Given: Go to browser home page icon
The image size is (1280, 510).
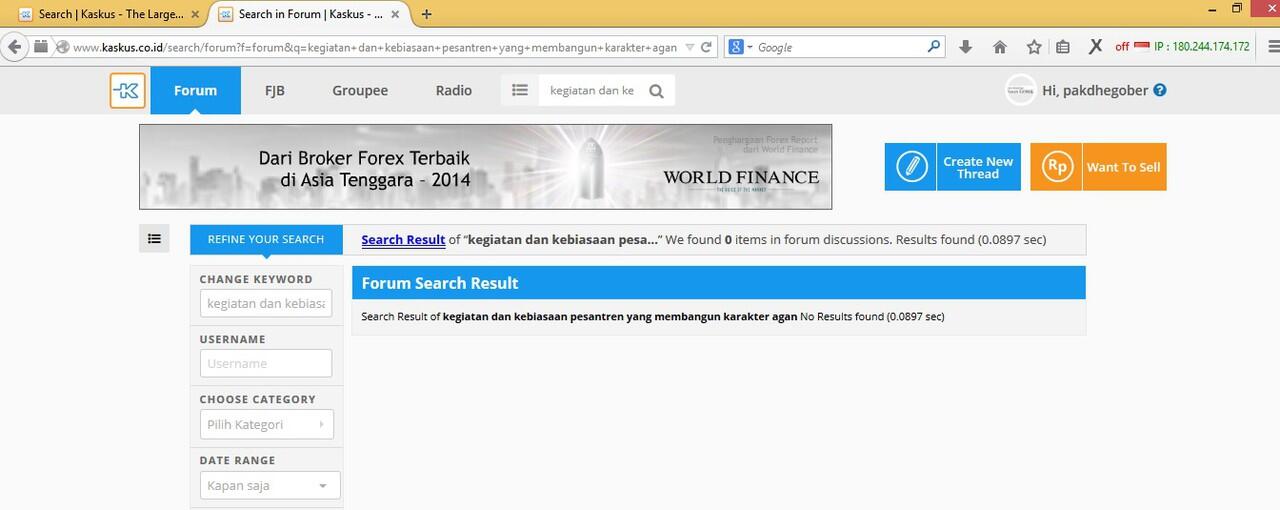Looking at the screenshot, I should pyautogui.click(x=1000, y=47).
